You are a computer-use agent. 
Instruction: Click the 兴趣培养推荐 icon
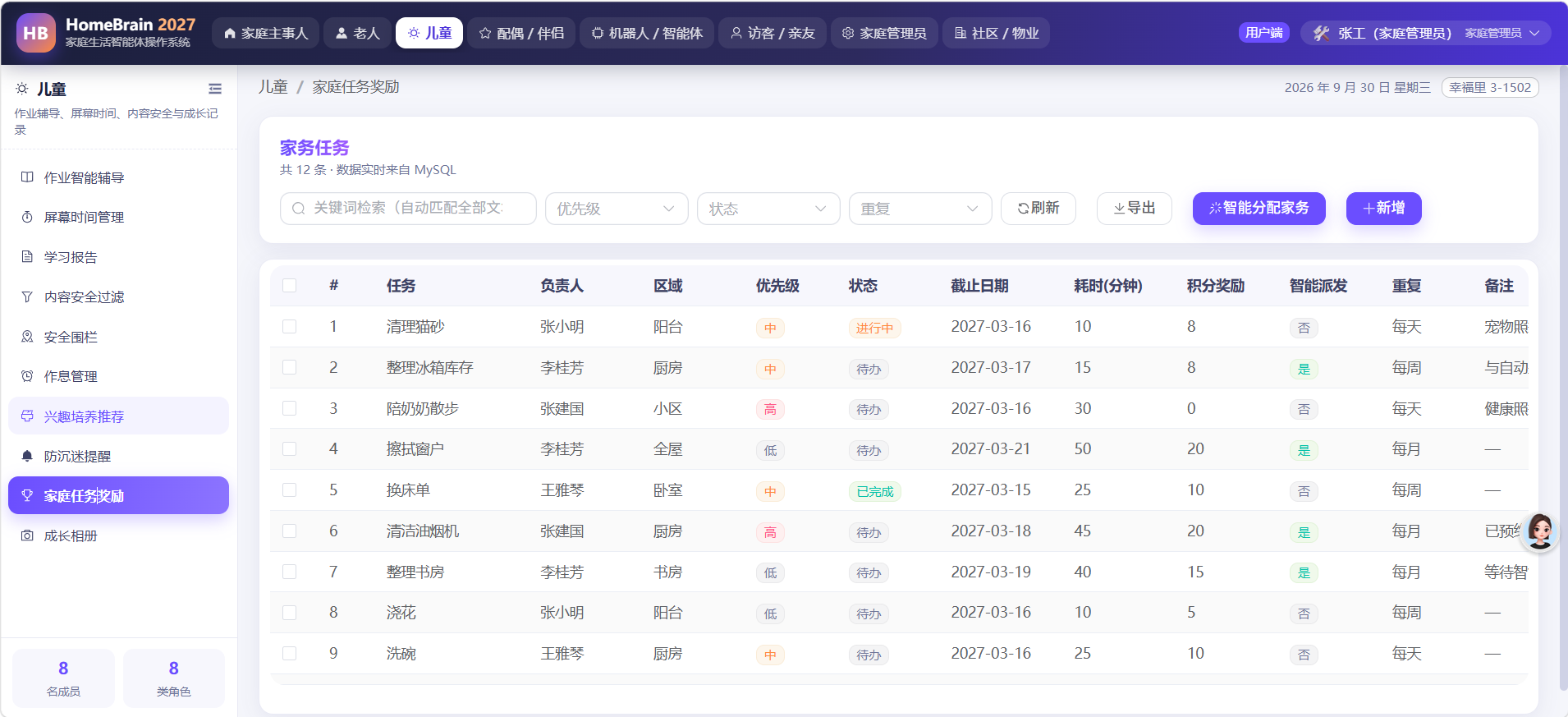click(27, 416)
